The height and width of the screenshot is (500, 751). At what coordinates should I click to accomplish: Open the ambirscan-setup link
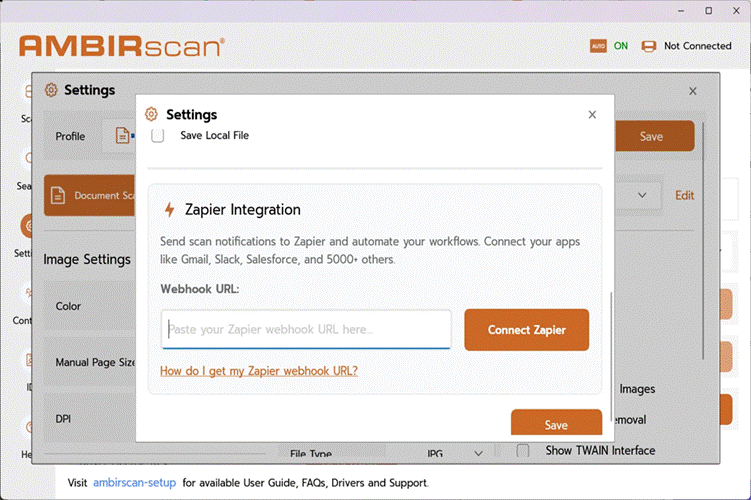pyautogui.click(x=135, y=483)
